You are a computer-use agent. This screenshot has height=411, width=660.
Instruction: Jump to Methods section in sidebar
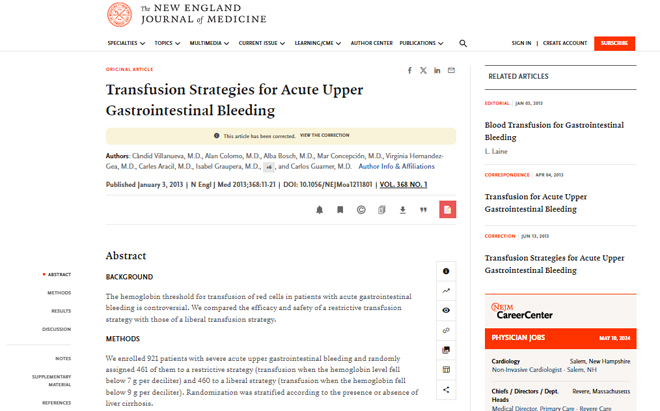[x=59, y=293]
